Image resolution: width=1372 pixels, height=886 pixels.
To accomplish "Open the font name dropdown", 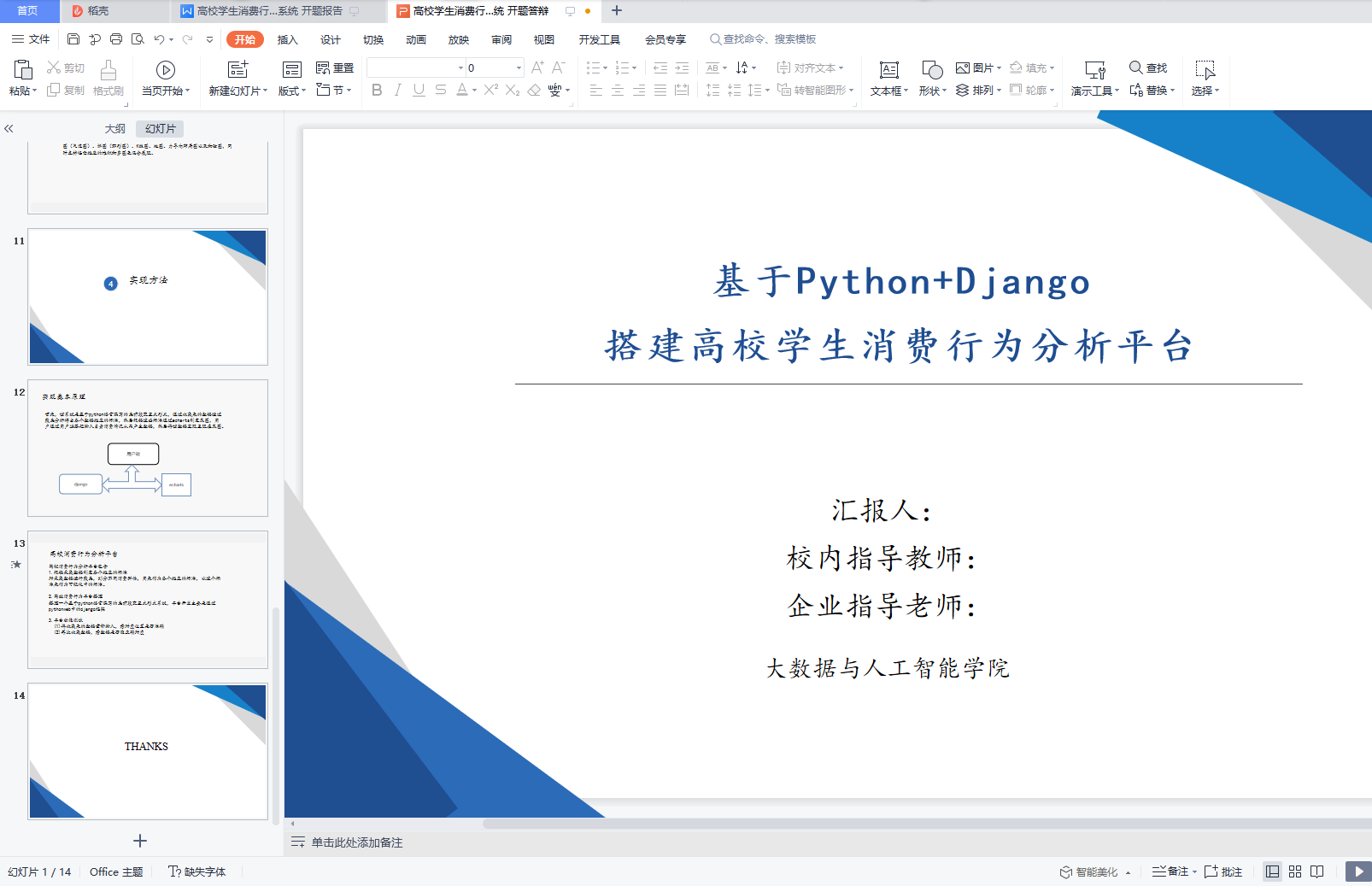I will tap(460, 67).
